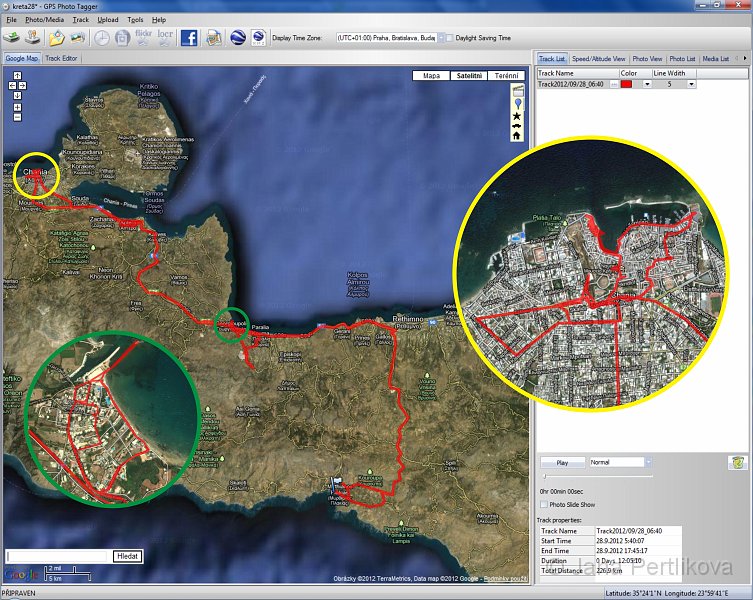The image size is (753, 600).
Task: Click the GPS device import toolbar icon
Action: point(12,37)
